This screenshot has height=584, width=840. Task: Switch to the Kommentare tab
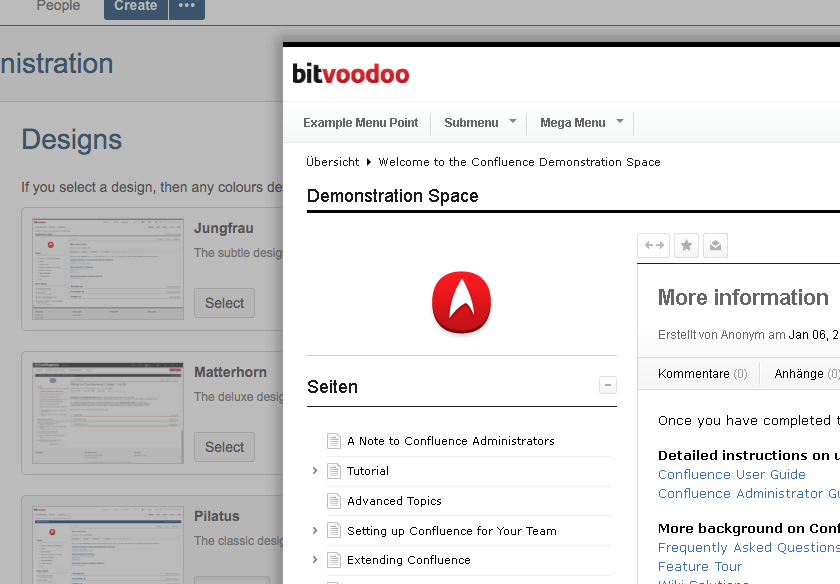pyautogui.click(x=702, y=374)
